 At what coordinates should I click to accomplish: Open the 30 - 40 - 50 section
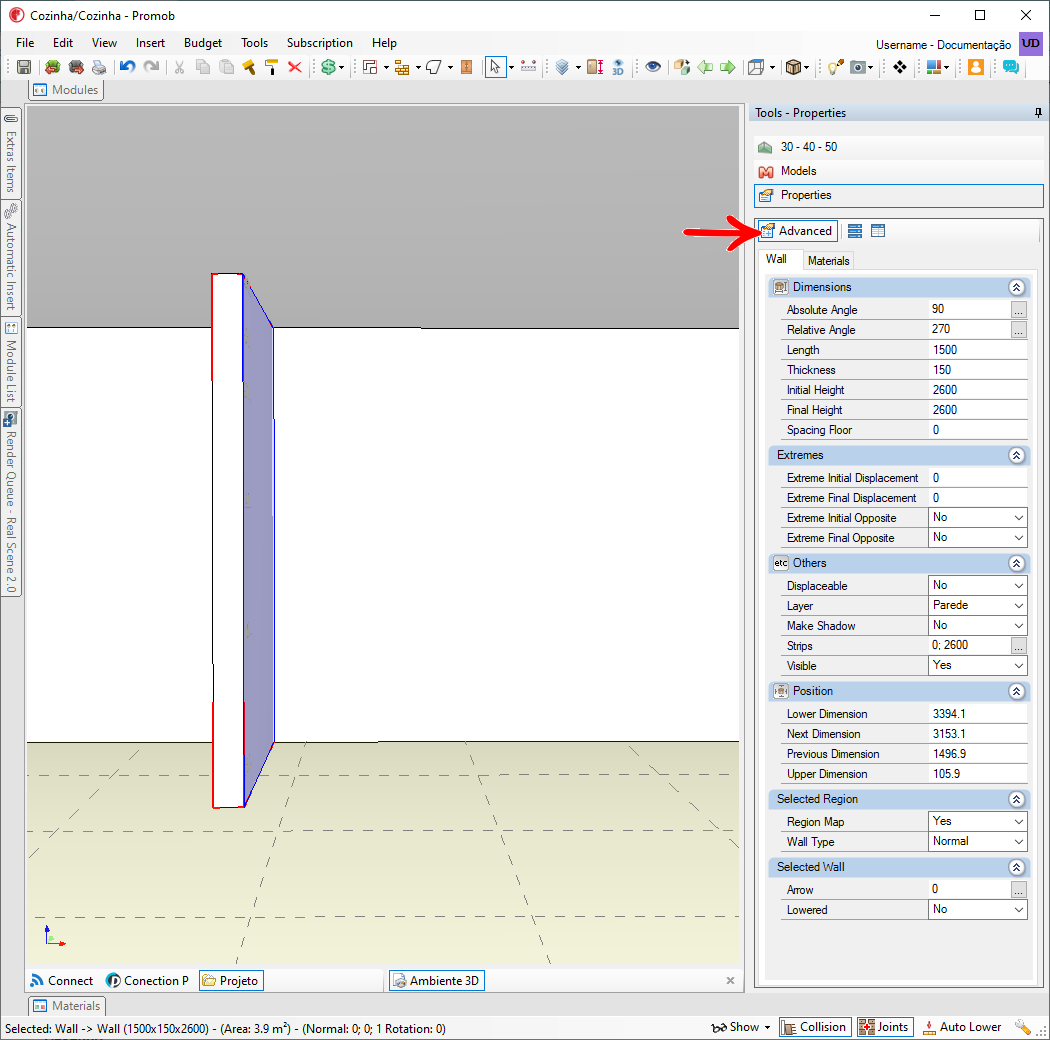click(x=899, y=147)
